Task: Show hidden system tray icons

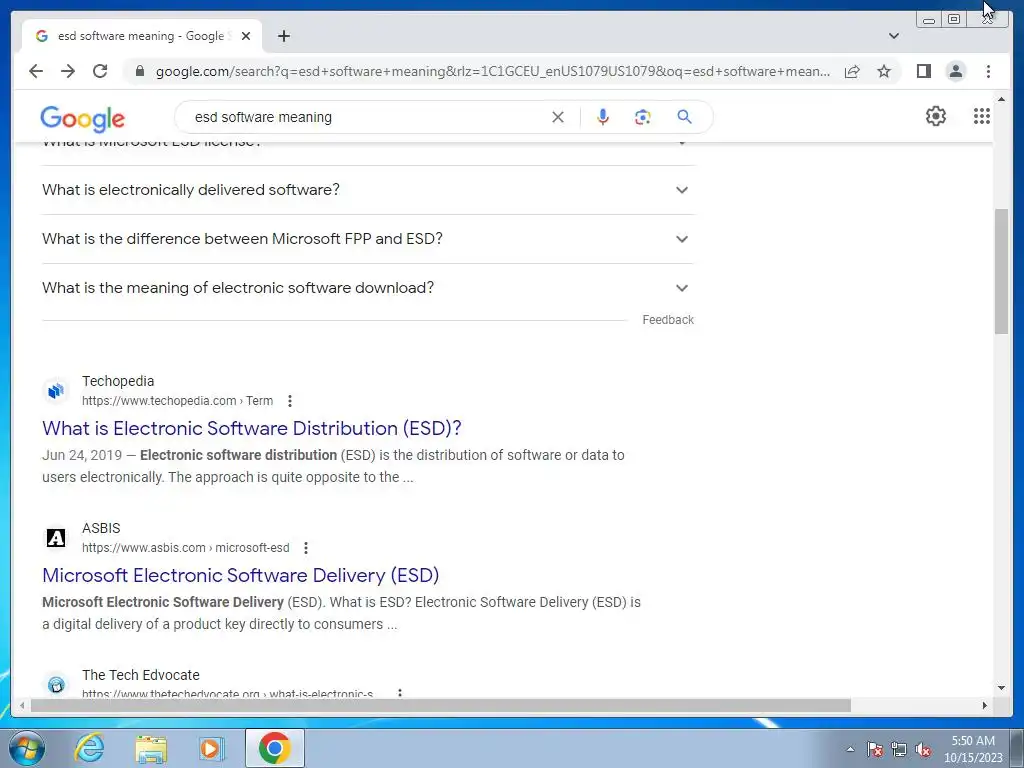Action: tap(850, 749)
